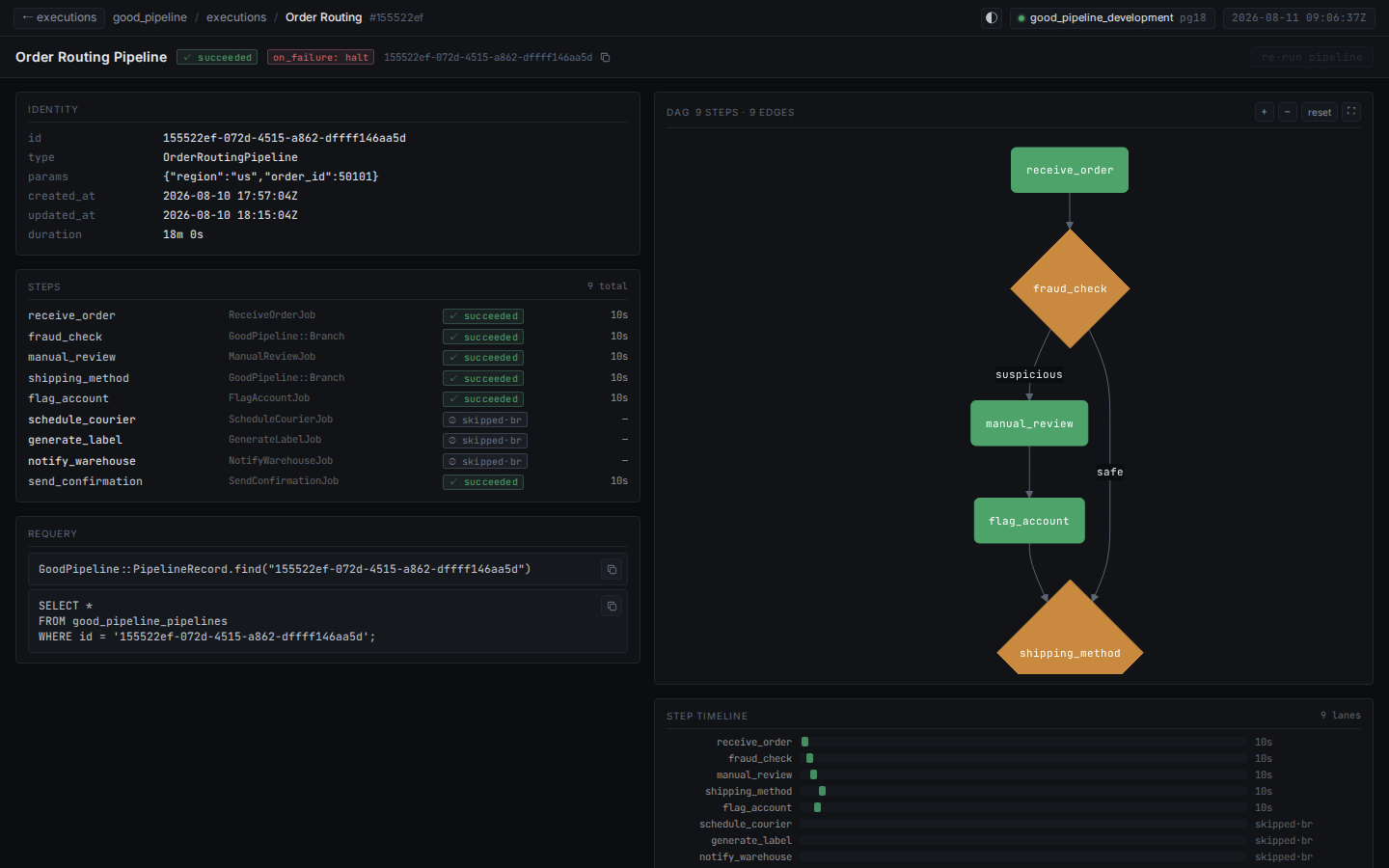
Task: Click the params JSON value
Action: [270, 176]
